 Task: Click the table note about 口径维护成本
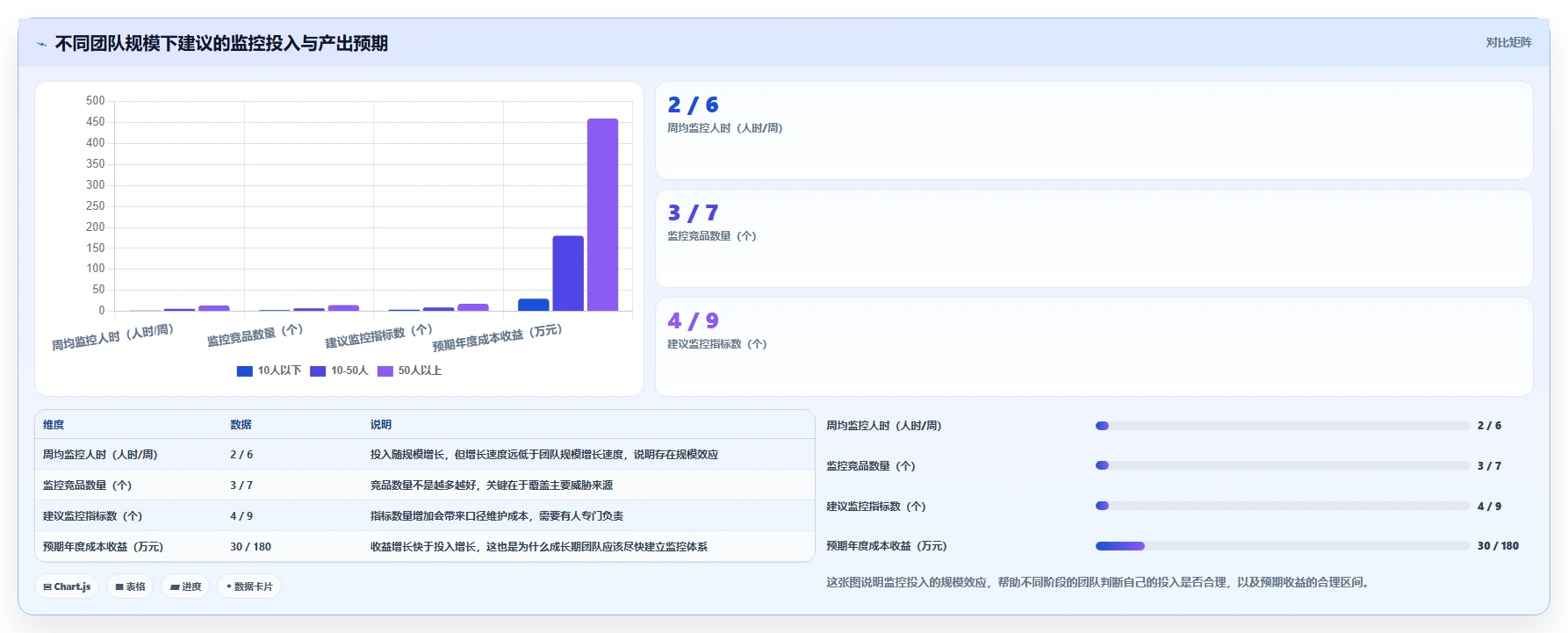[x=497, y=516]
